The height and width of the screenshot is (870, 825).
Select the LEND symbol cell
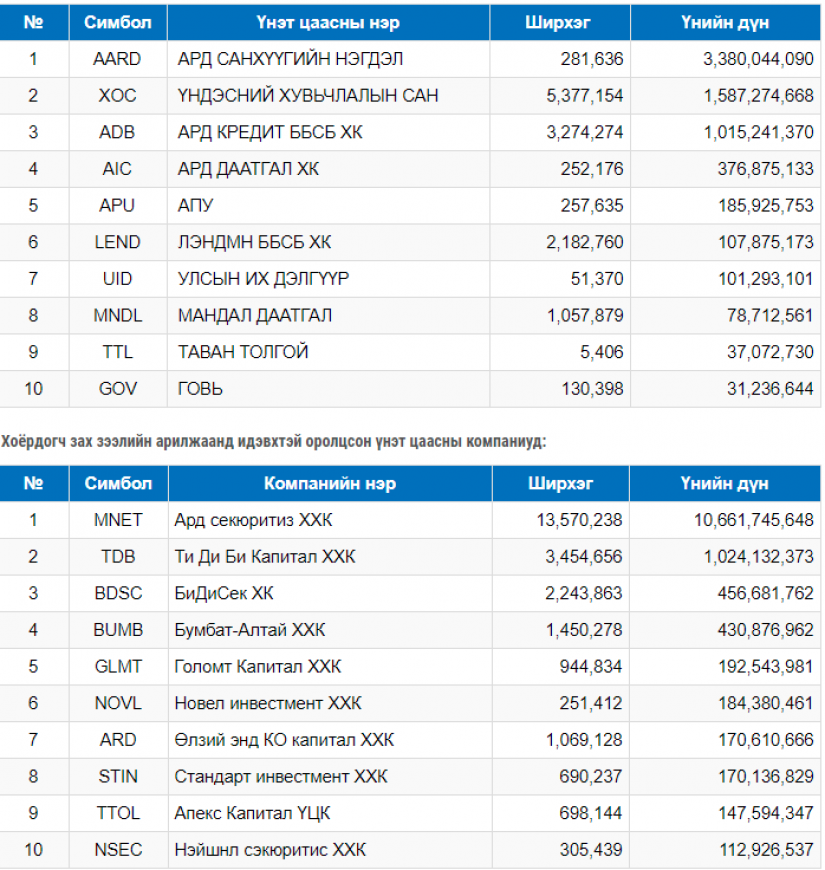pos(117,242)
